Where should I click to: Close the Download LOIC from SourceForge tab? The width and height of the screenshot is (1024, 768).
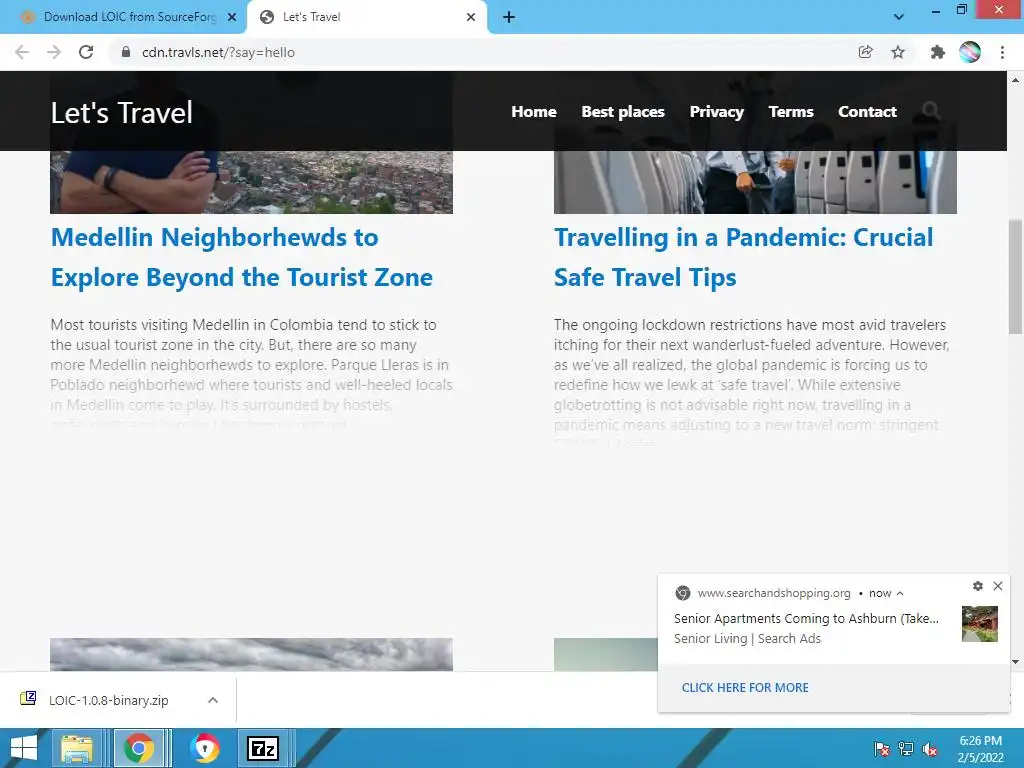coord(232,17)
